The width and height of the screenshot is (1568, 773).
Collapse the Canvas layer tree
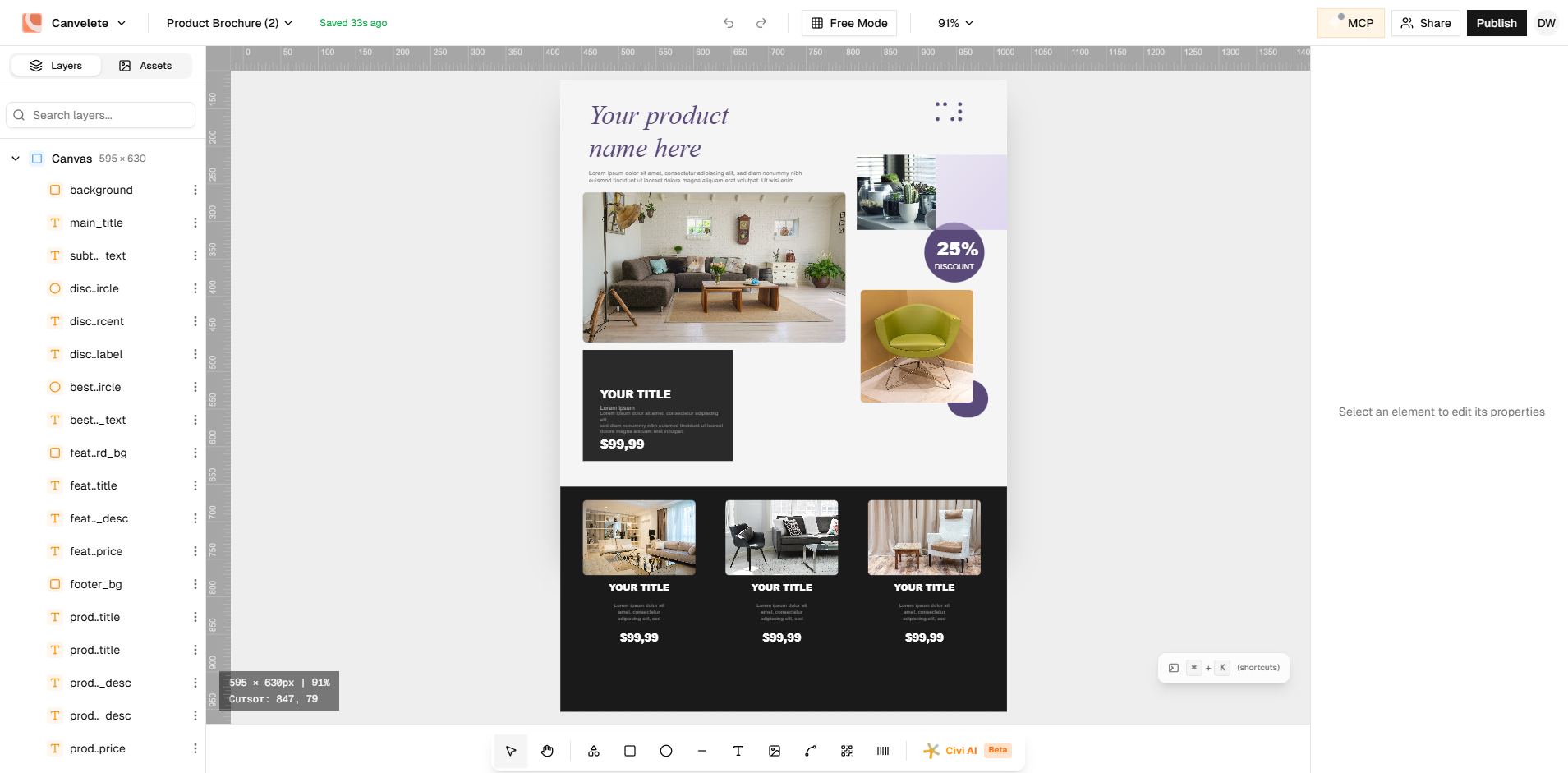[x=15, y=158]
